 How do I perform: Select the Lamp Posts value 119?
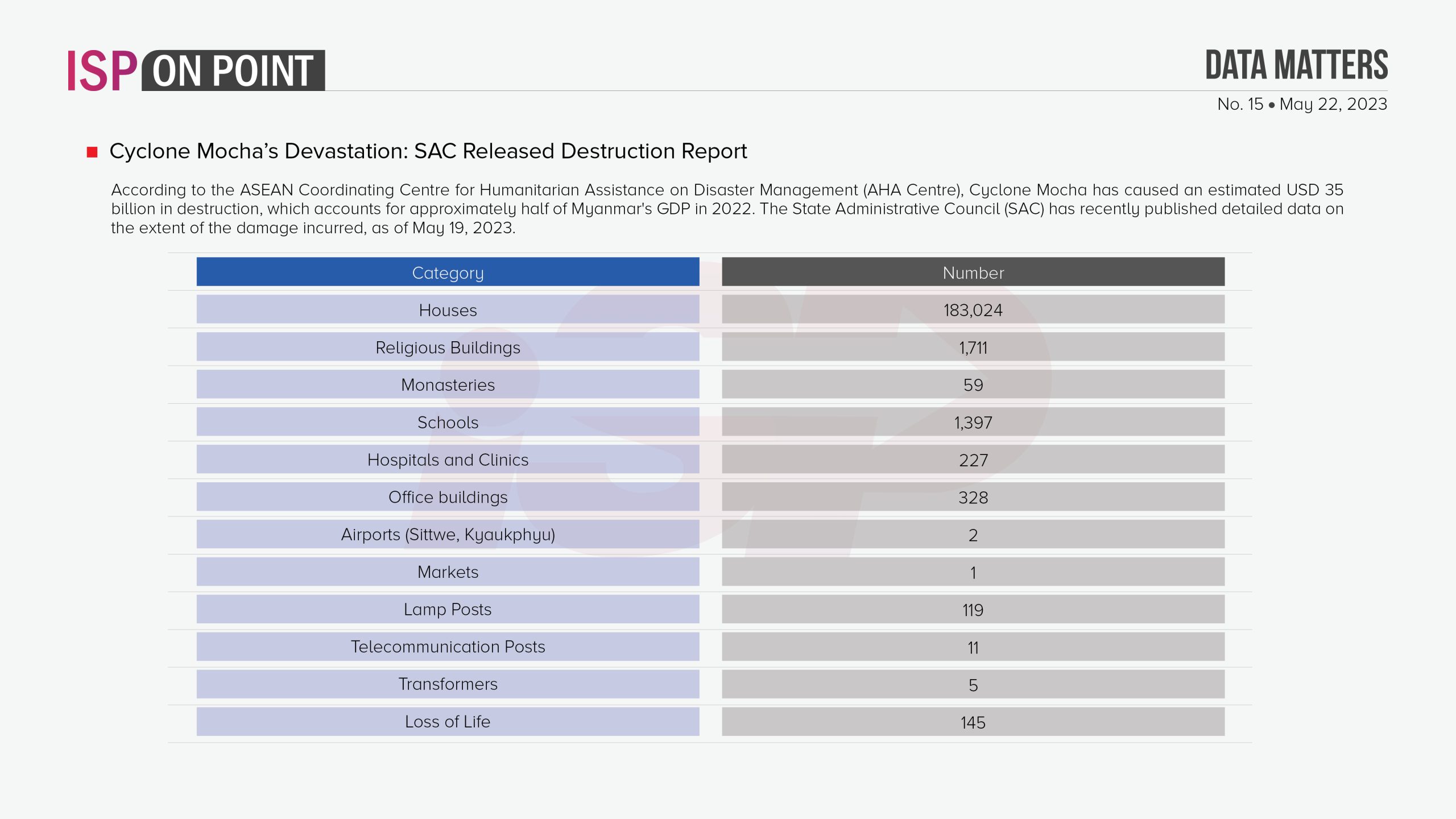(x=973, y=610)
